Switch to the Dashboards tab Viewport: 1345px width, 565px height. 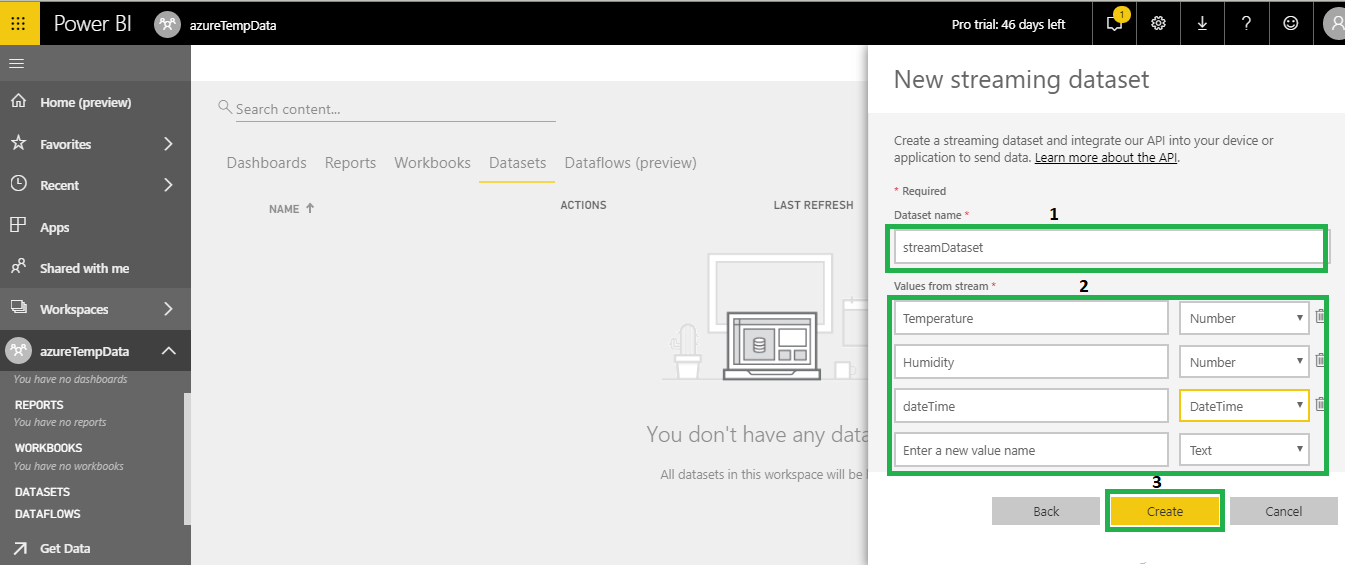(x=266, y=162)
